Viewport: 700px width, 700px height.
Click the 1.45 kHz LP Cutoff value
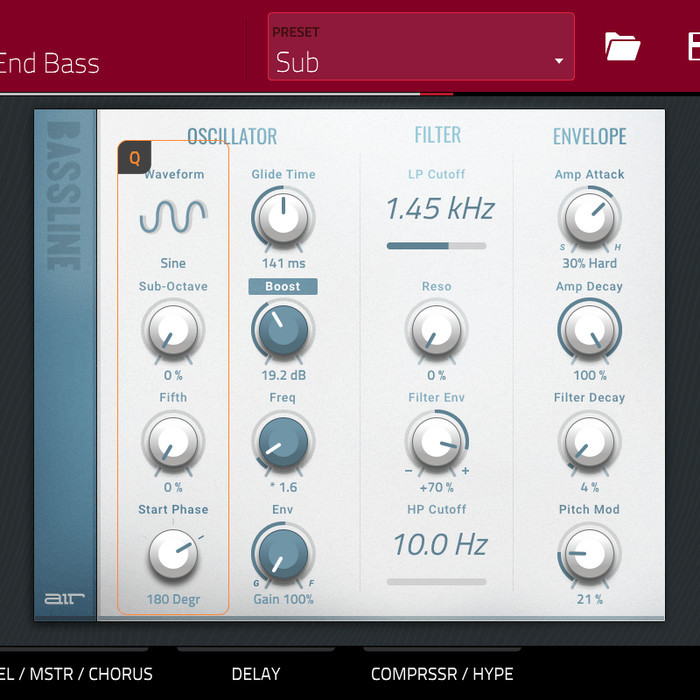click(440, 208)
